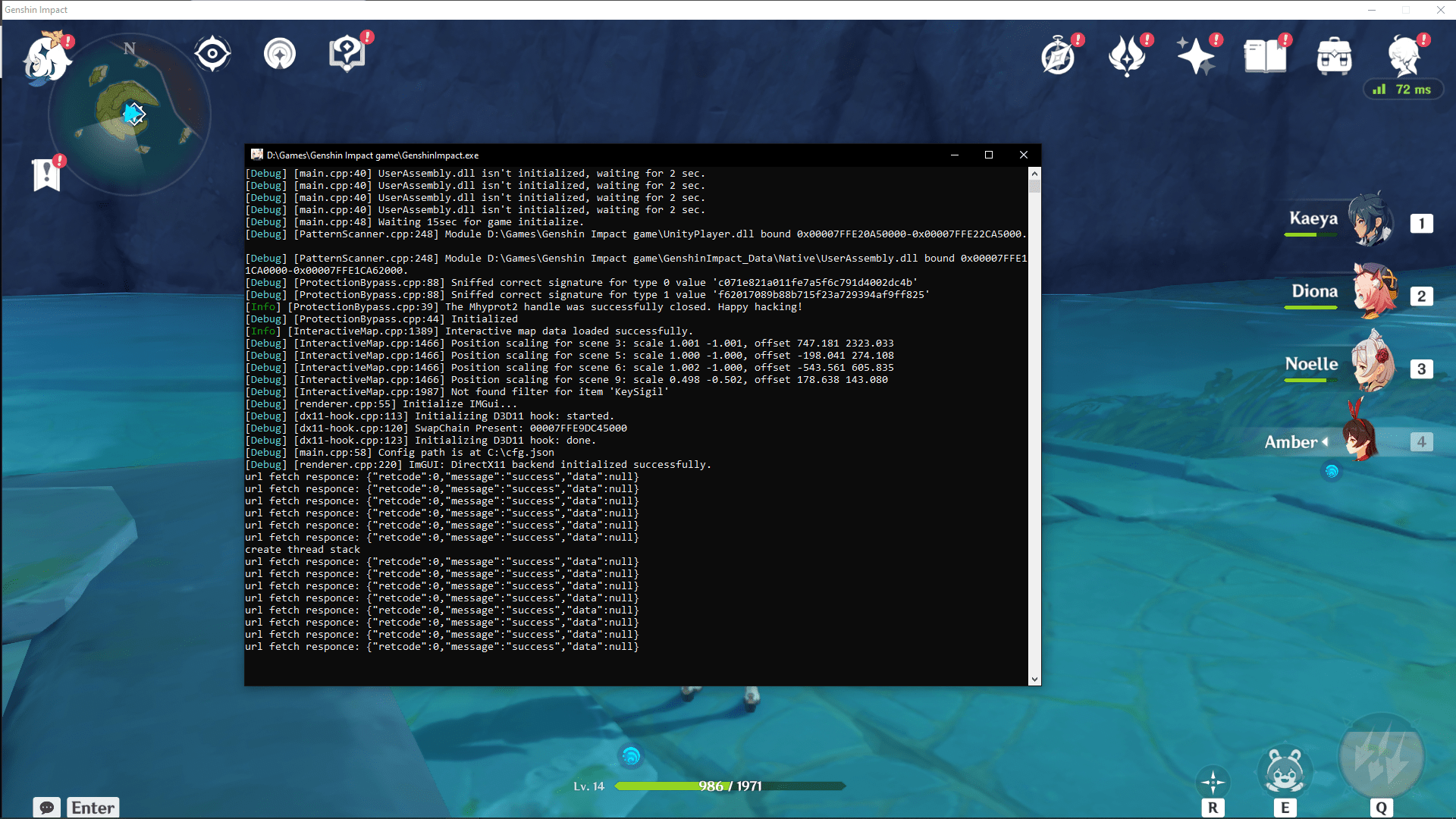The width and height of the screenshot is (1456, 819).
Task: Open chat speech bubble icon
Action: [x=46, y=808]
